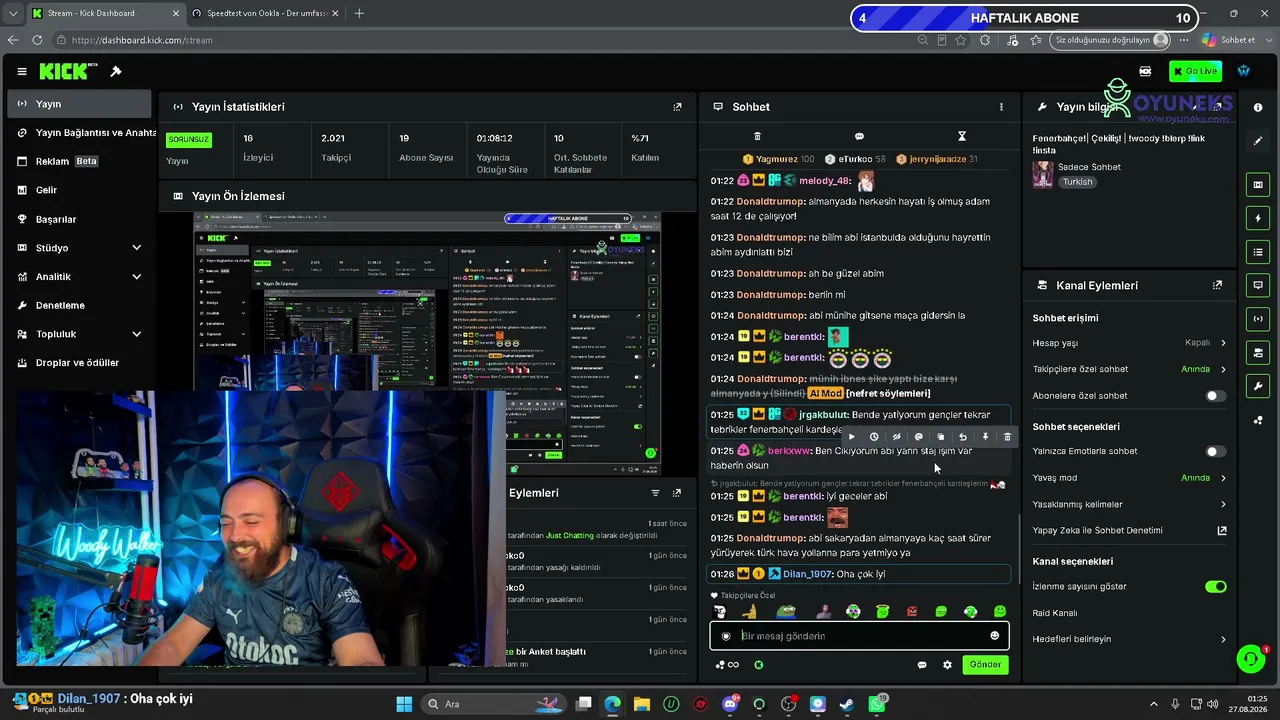The width and height of the screenshot is (1280, 720).
Task: Click username Dilan_1907 in chat
Action: [x=808, y=574]
